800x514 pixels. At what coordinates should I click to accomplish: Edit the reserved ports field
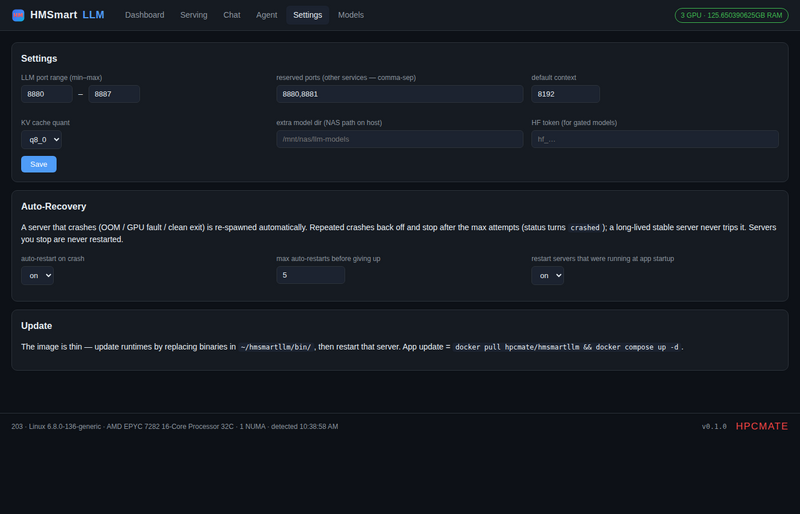click(x=399, y=94)
